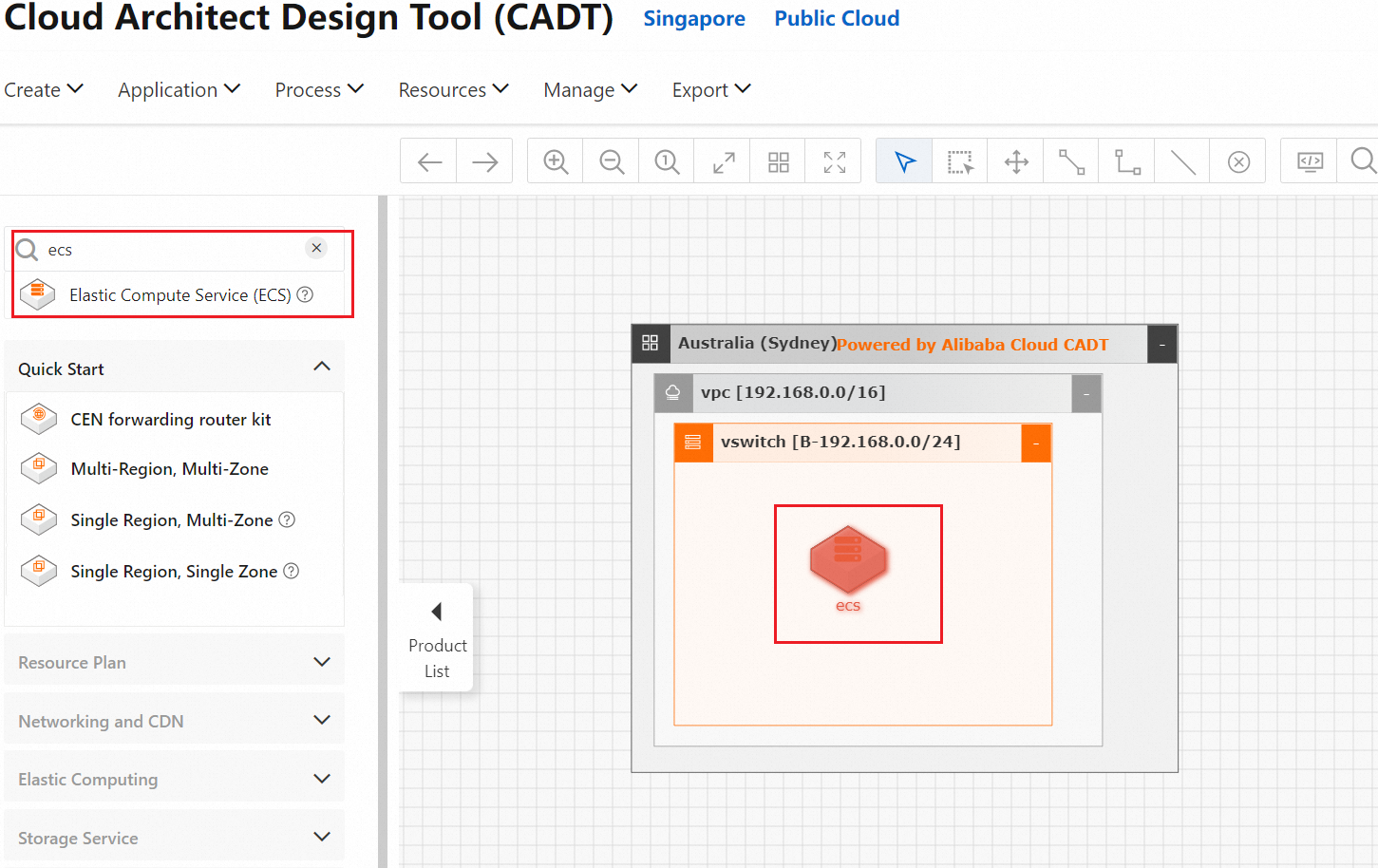Screen dimensions: 1378x868
Task: Open the Resources menu
Action: [453, 90]
